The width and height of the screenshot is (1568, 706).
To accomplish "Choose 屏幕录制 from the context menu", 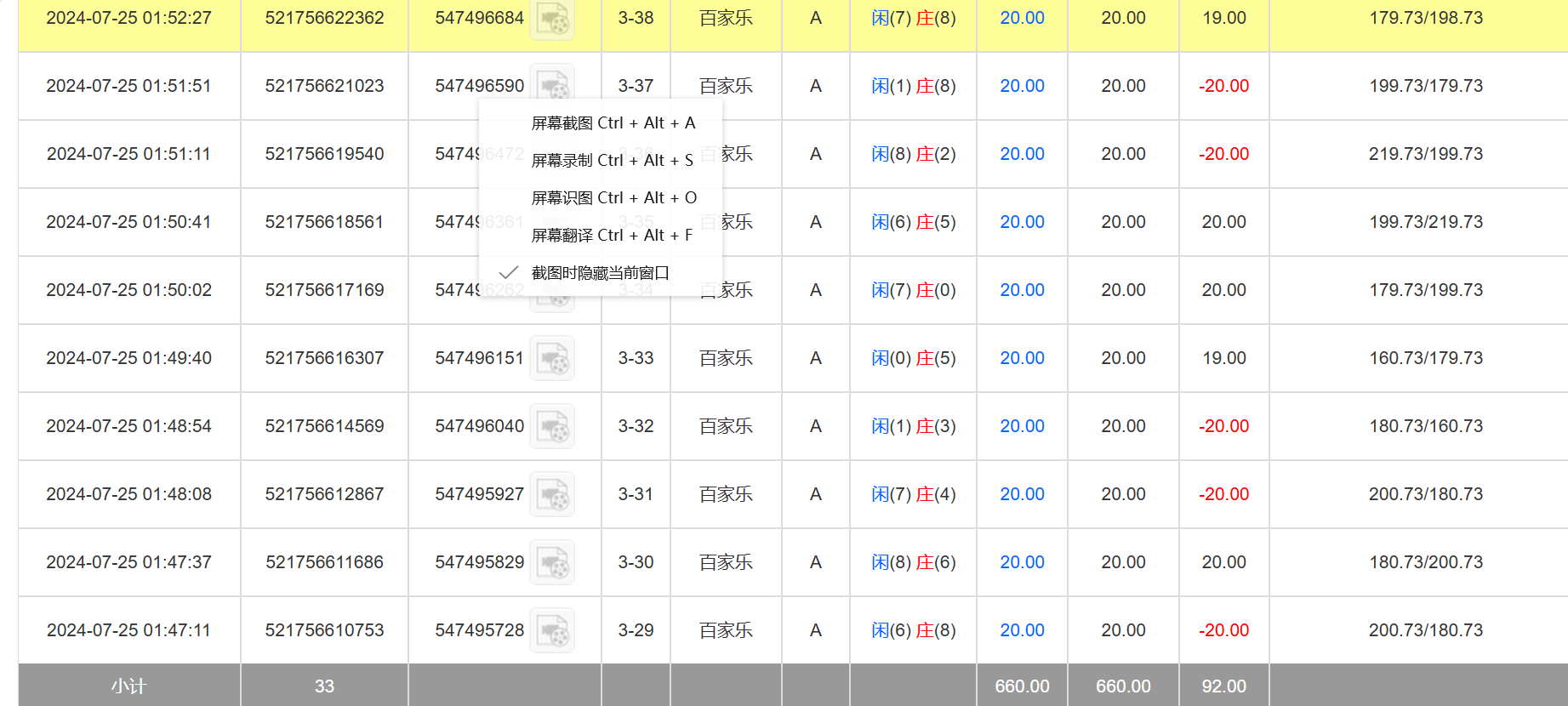I will (x=612, y=161).
